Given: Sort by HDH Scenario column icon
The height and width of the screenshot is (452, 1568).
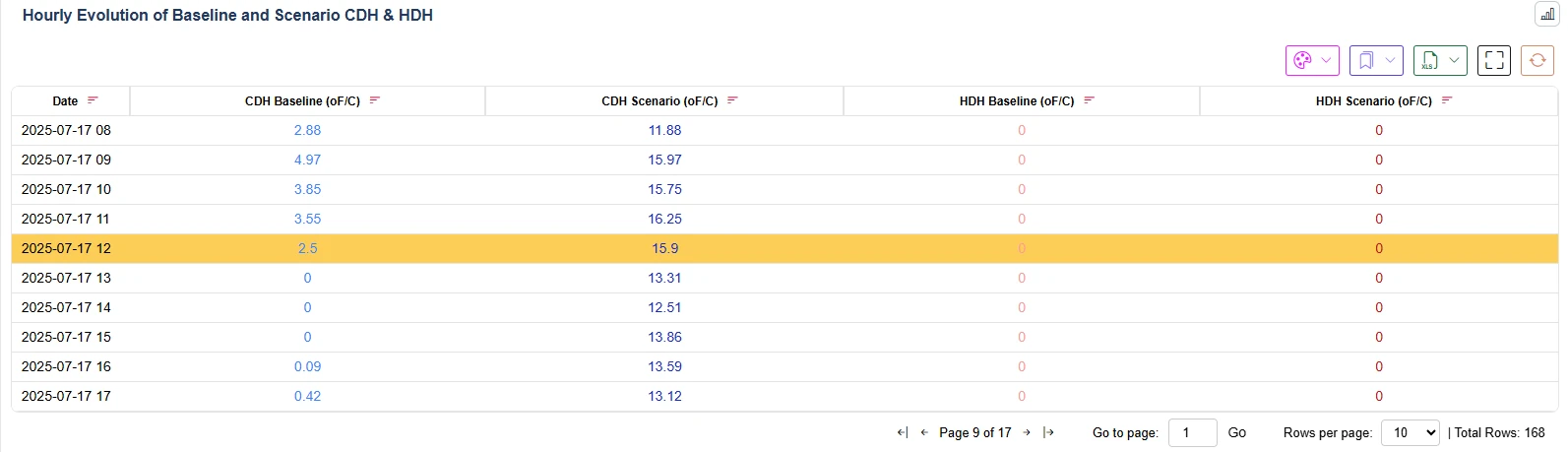Looking at the screenshot, I should tap(1447, 100).
